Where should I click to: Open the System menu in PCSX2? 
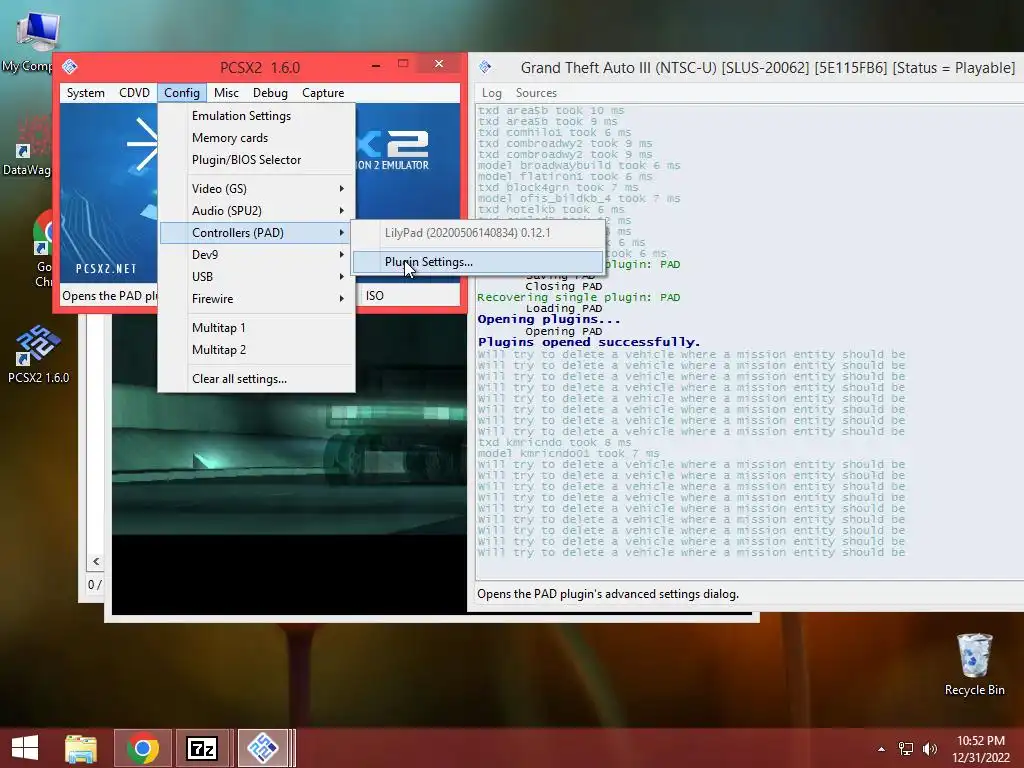86,93
